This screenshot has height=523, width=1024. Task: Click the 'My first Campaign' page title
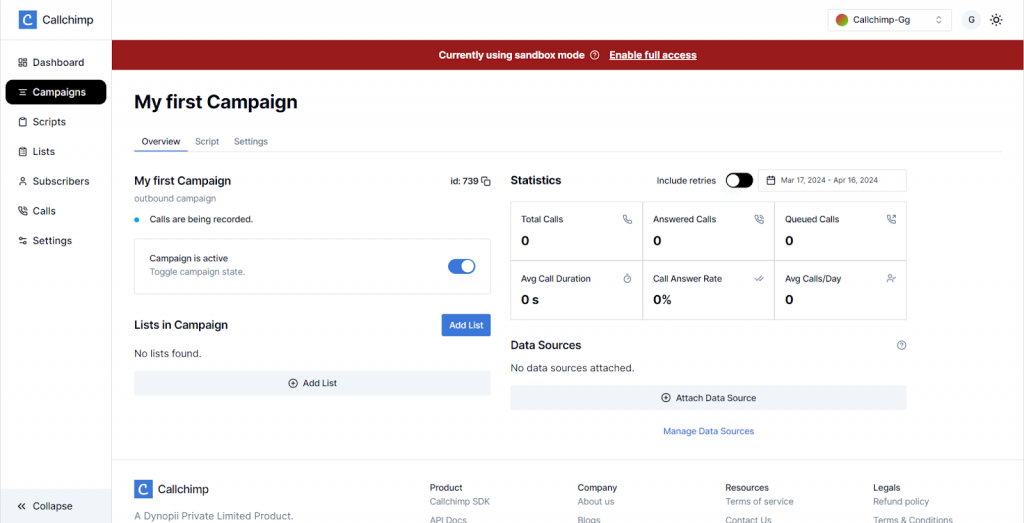coord(216,102)
